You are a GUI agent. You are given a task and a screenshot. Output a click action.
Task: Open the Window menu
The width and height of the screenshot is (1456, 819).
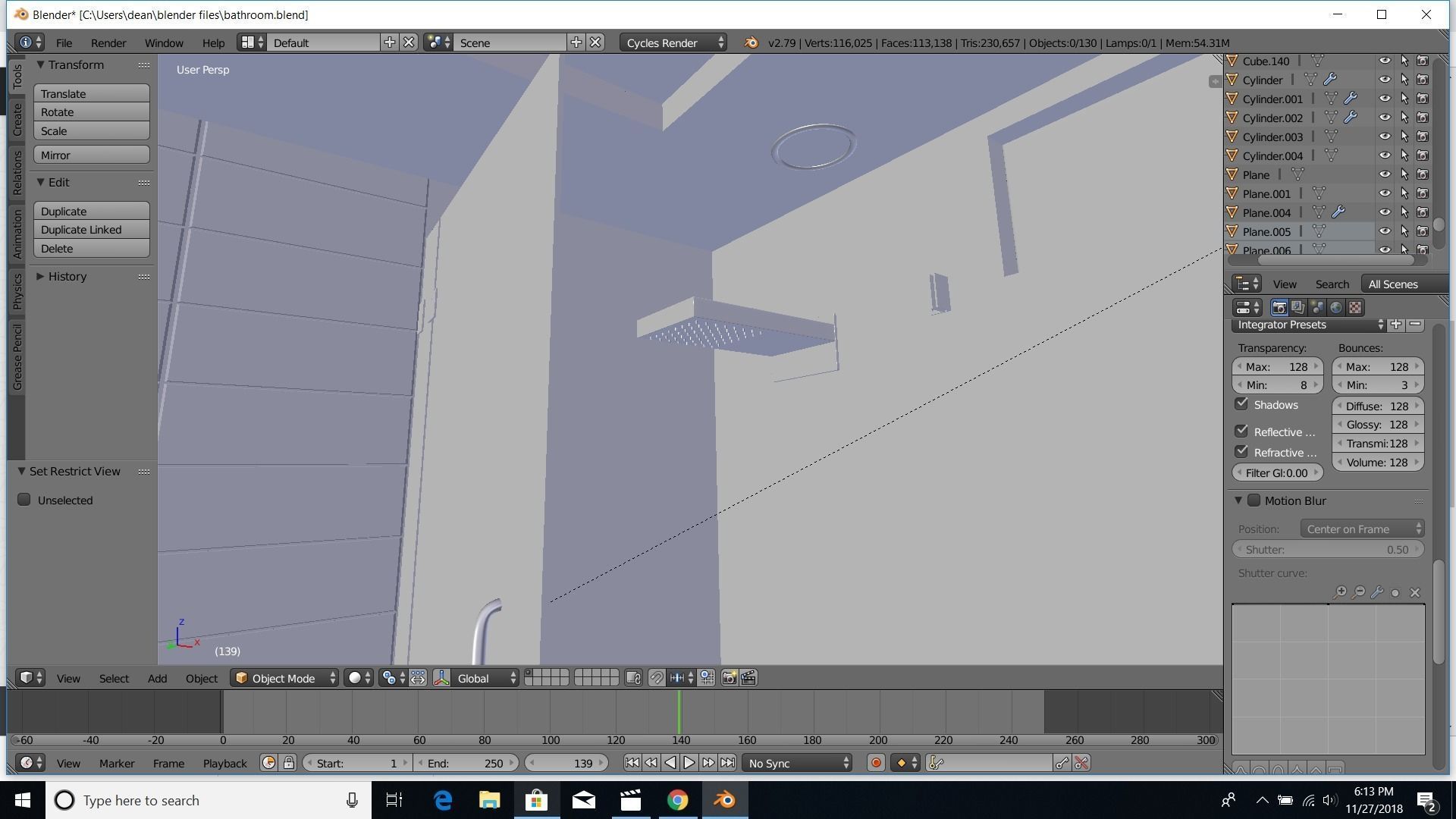[164, 43]
